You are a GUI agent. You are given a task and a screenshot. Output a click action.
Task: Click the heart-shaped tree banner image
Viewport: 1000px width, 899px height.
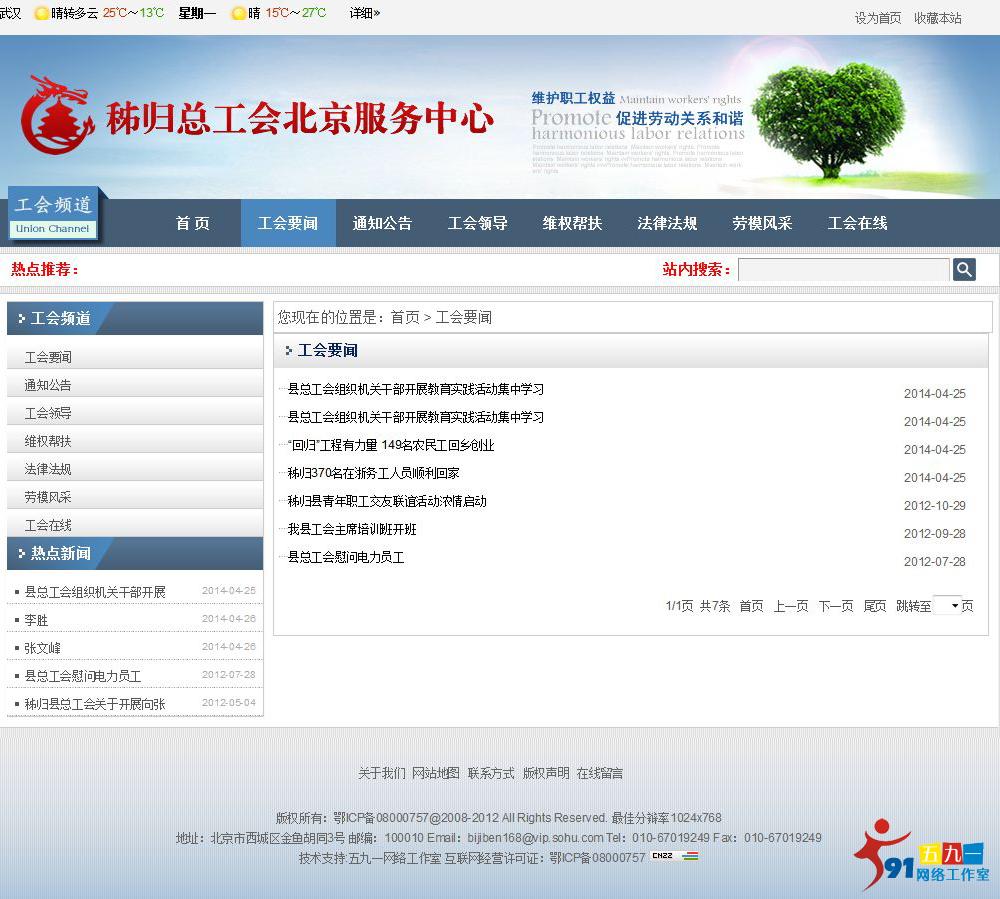tap(827, 120)
